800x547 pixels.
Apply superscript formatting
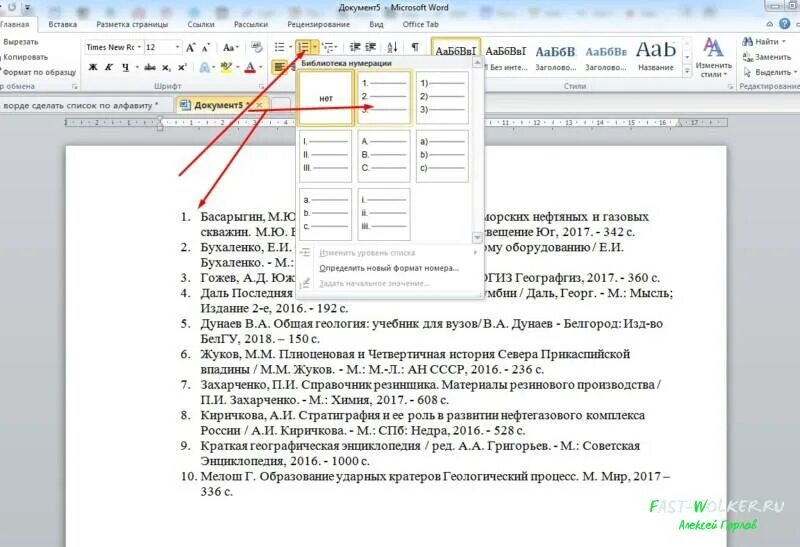(x=182, y=67)
